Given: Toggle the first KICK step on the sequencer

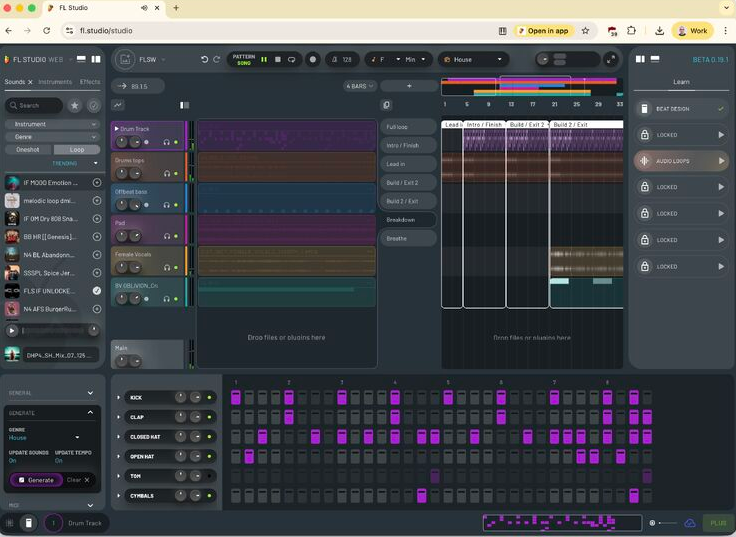Looking at the screenshot, I should pyautogui.click(x=236, y=398).
